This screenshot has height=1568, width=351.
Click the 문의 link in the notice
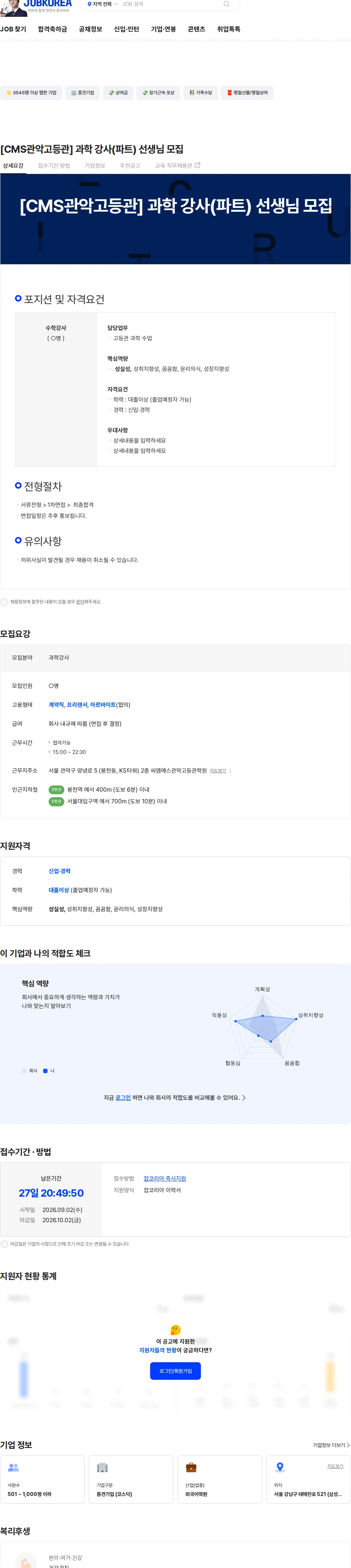click(x=80, y=602)
